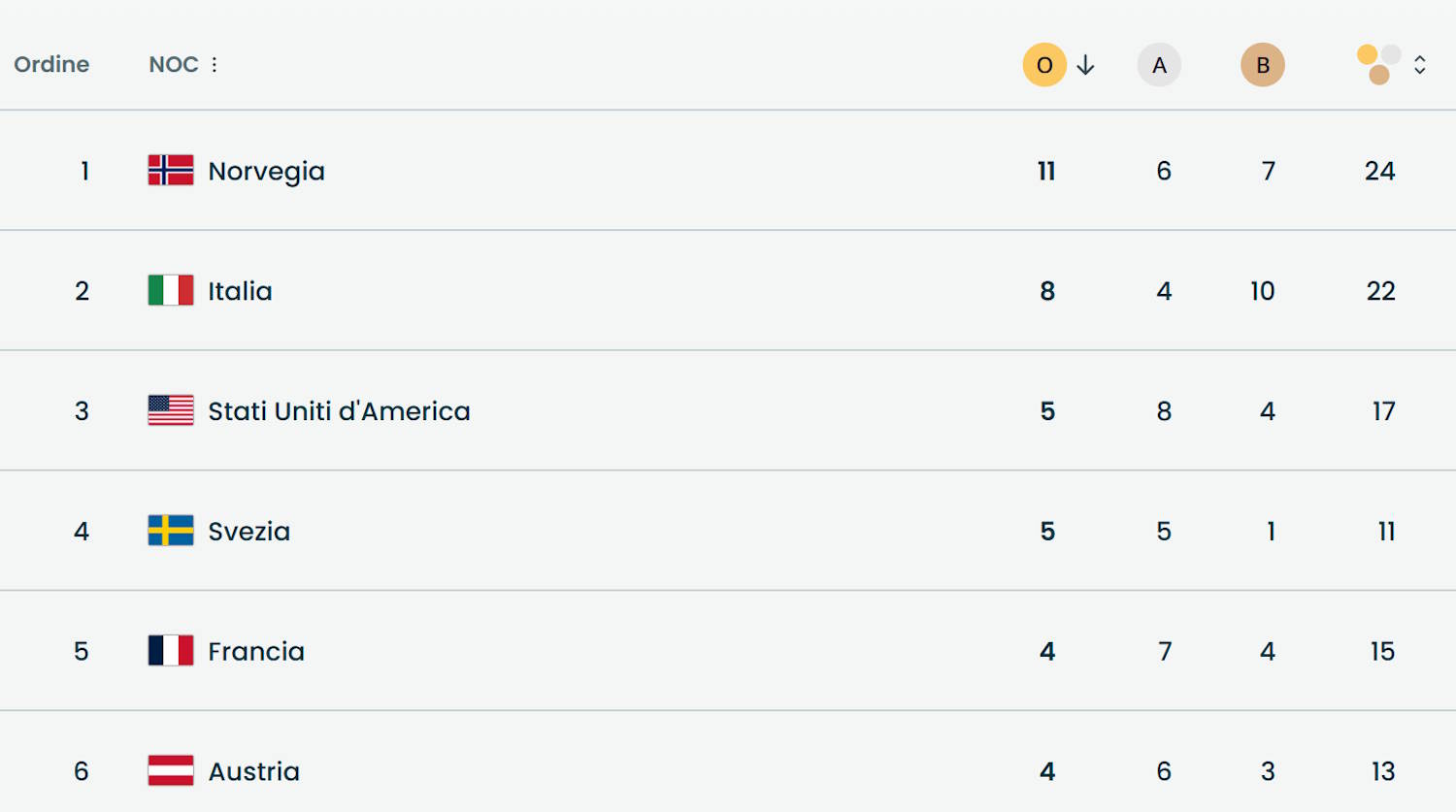Toggle descending sort on the gold column arrow
This screenshot has width=1456, height=812.
pos(1085,65)
